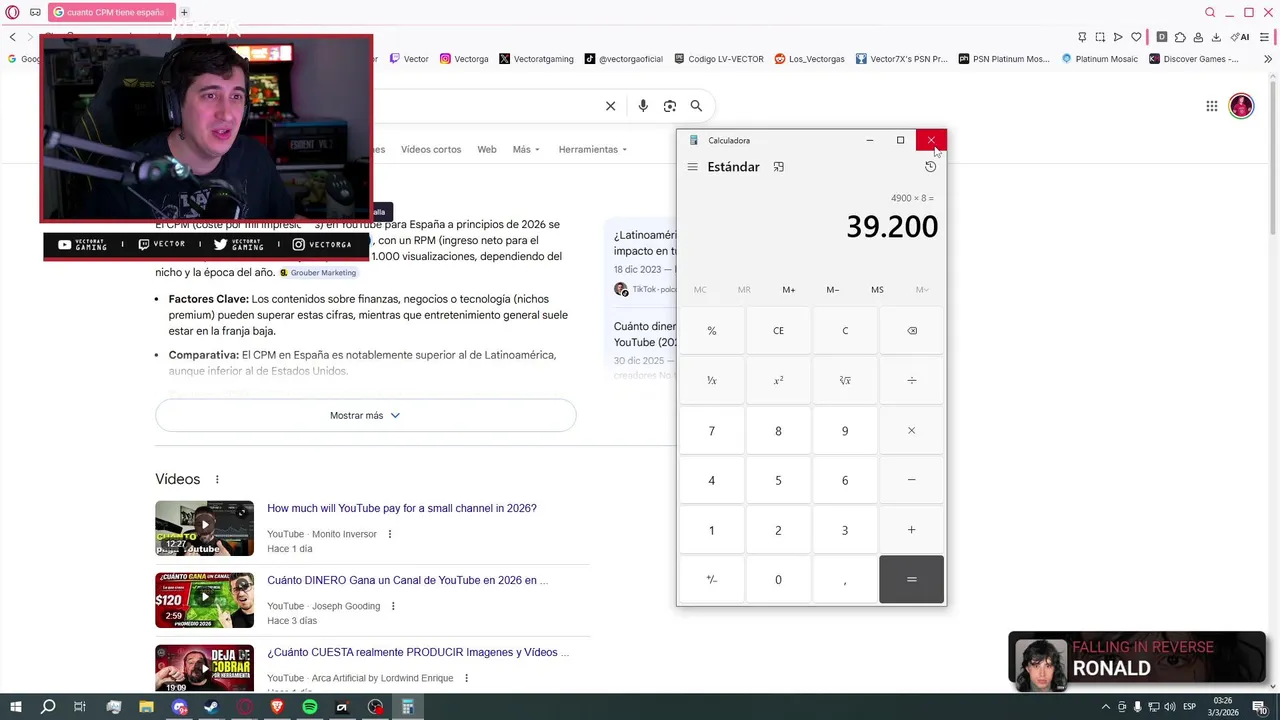The image size is (1280, 720).
Task: Click the CE key in Calculator
Action: coord(778,331)
